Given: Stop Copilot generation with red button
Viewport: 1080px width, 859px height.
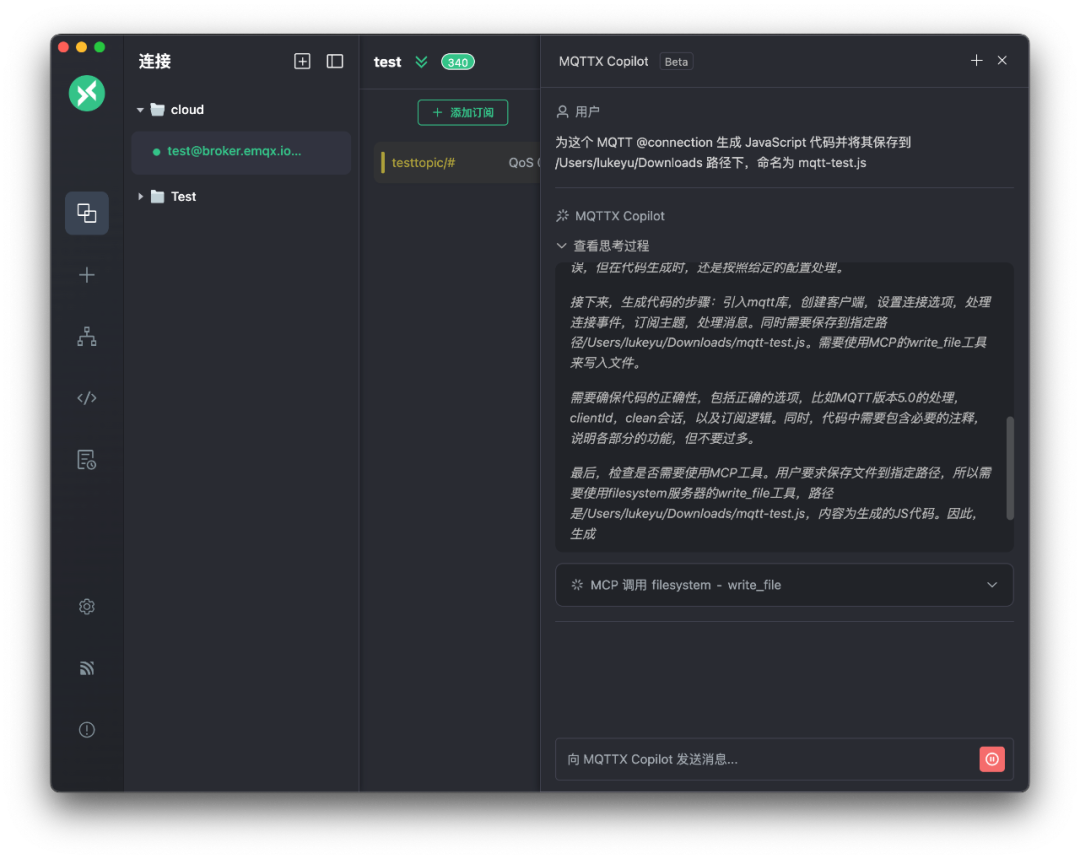Looking at the screenshot, I should click(x=992, y=759).
